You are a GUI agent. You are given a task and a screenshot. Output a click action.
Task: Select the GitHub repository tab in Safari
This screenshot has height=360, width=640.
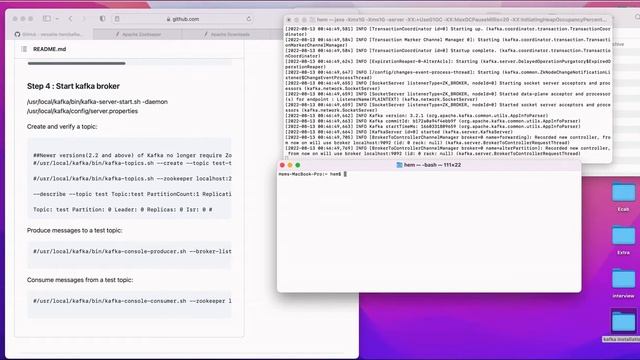pos(50,34)
